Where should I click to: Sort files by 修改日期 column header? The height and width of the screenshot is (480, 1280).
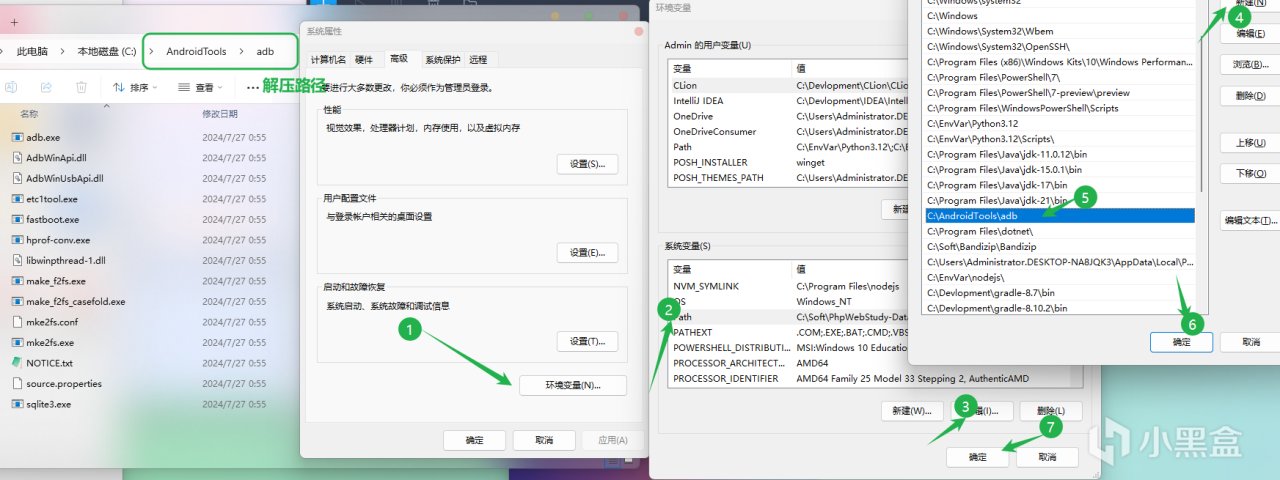[x=220, y=114]
